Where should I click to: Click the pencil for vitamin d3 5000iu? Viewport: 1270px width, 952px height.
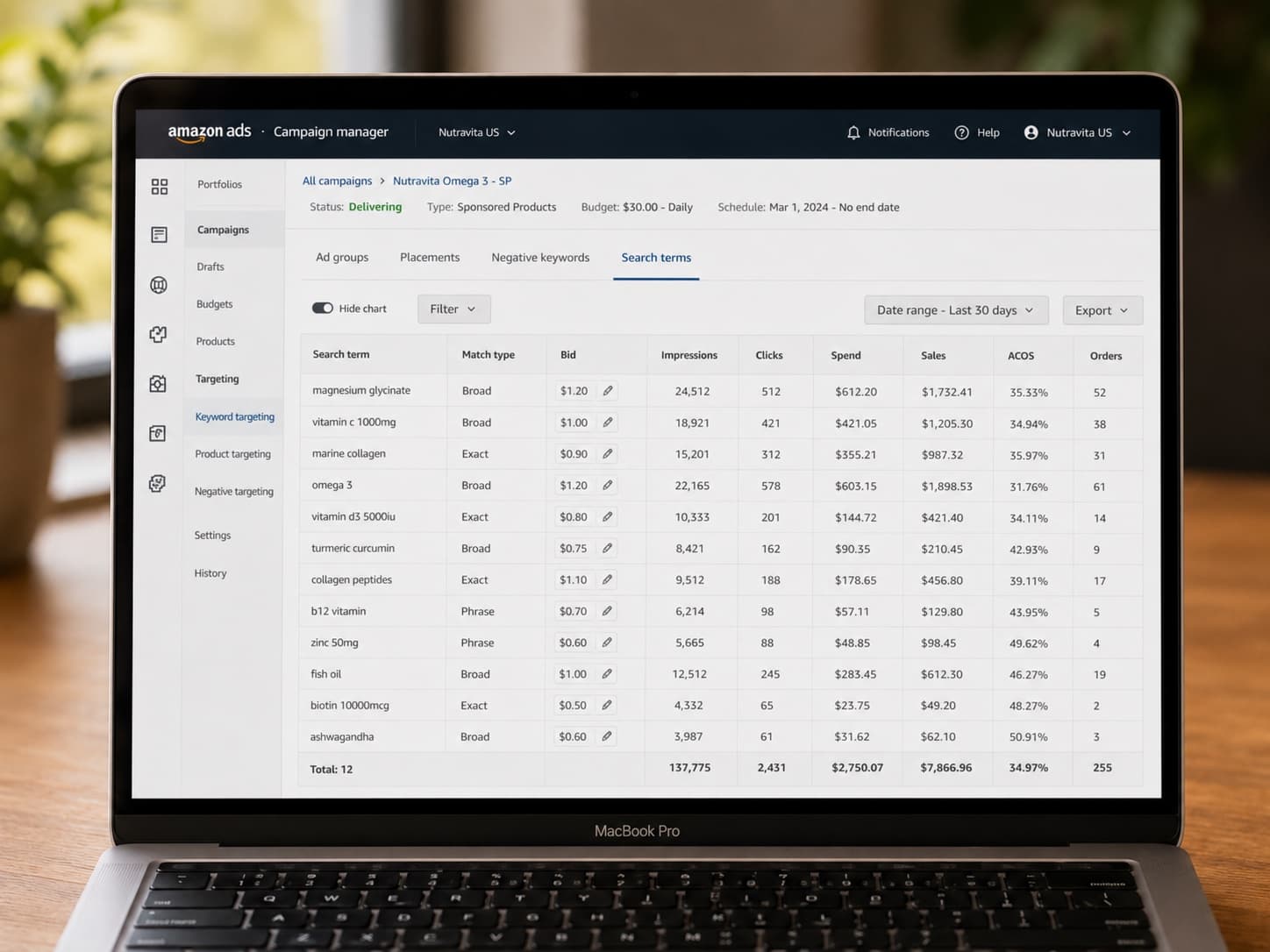coord(607,517)
